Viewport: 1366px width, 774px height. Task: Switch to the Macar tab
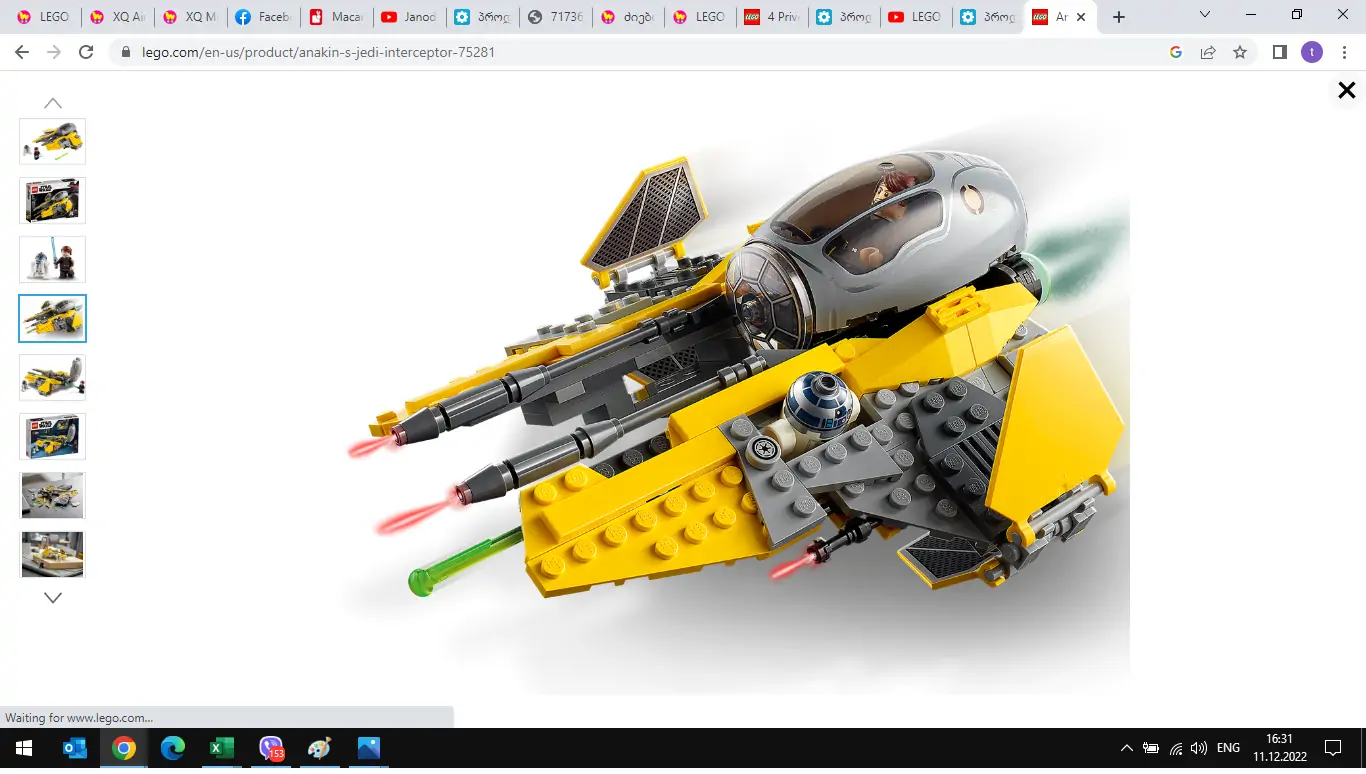[336, 17]
